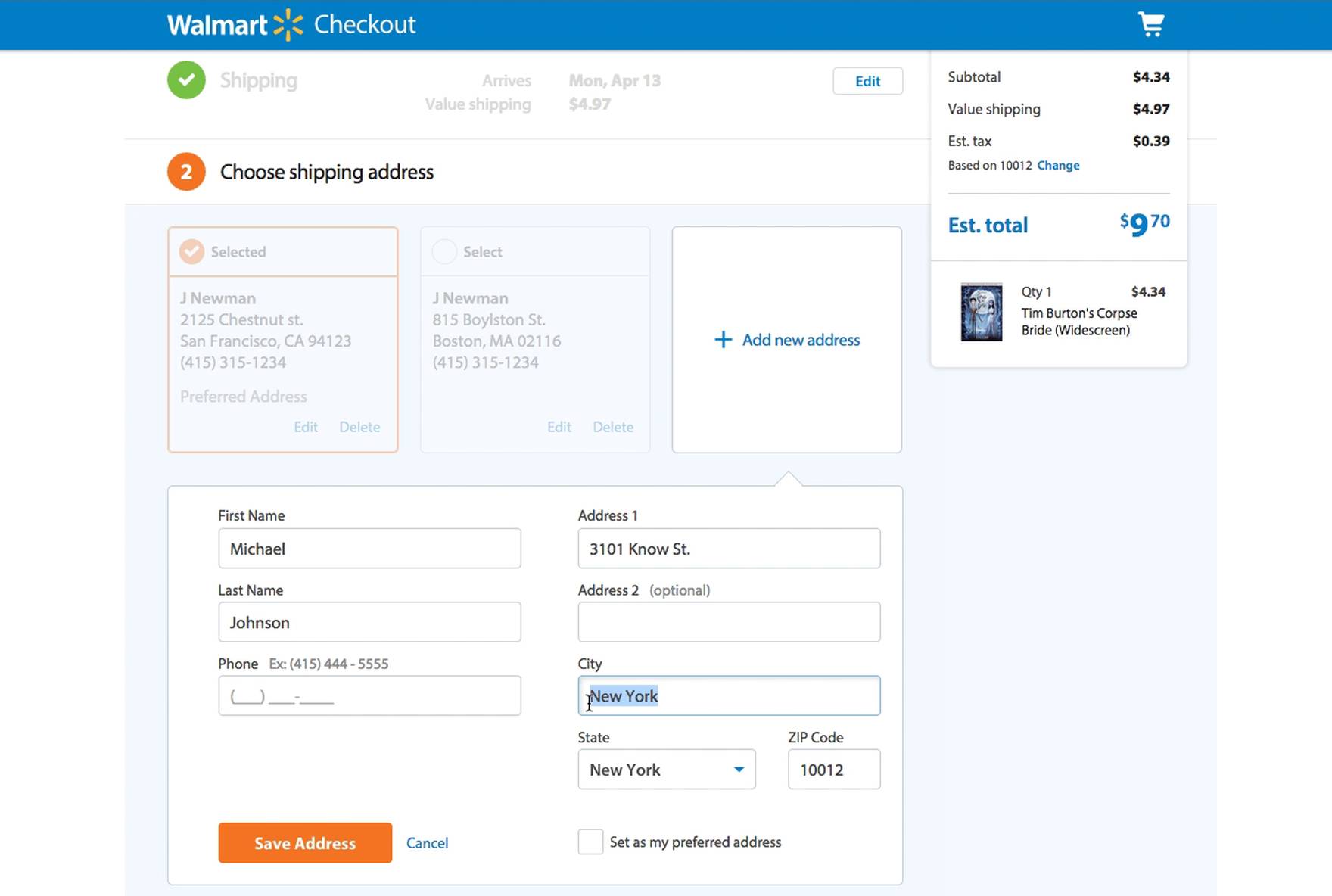Image resolution: width=1332 pixels, height=896 pixels.
Task: Click the Phone input field
Action: (x=369, y=695)
